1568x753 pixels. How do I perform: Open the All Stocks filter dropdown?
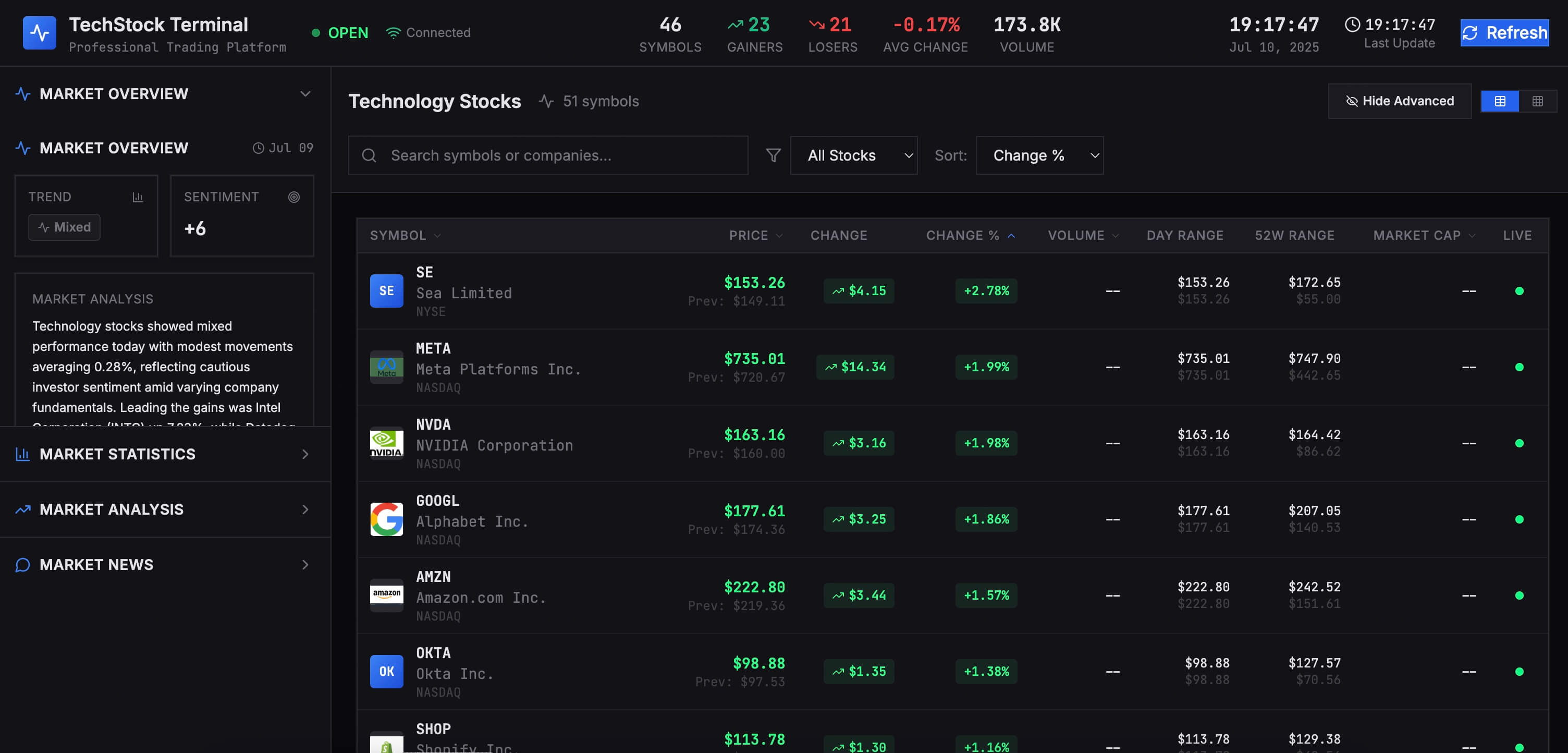point(853,155)
